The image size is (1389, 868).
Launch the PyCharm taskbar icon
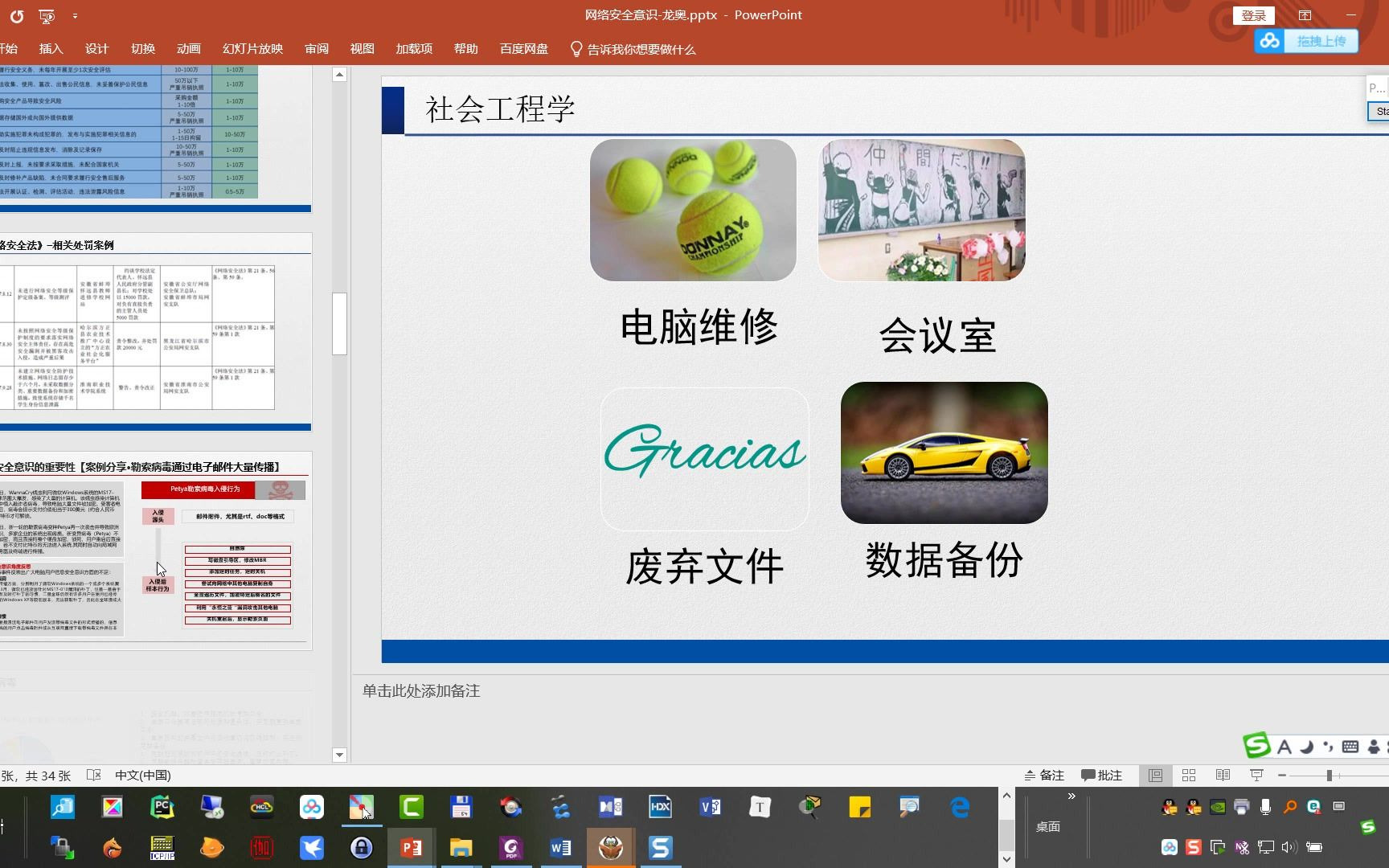click(x=162, y=807)
